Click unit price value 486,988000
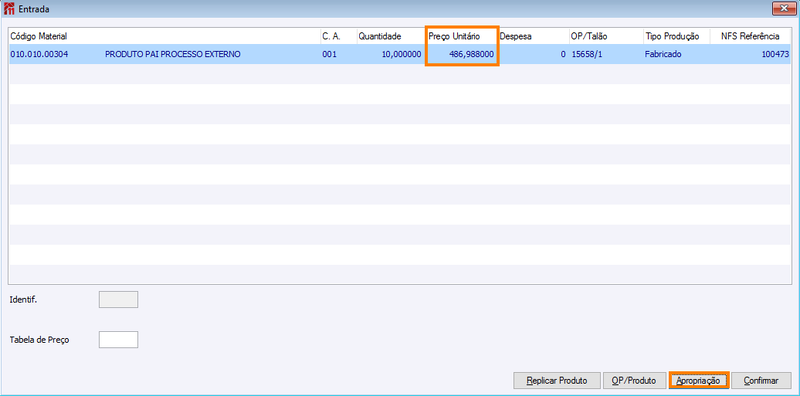800x396 pixels. click(471, 54)
